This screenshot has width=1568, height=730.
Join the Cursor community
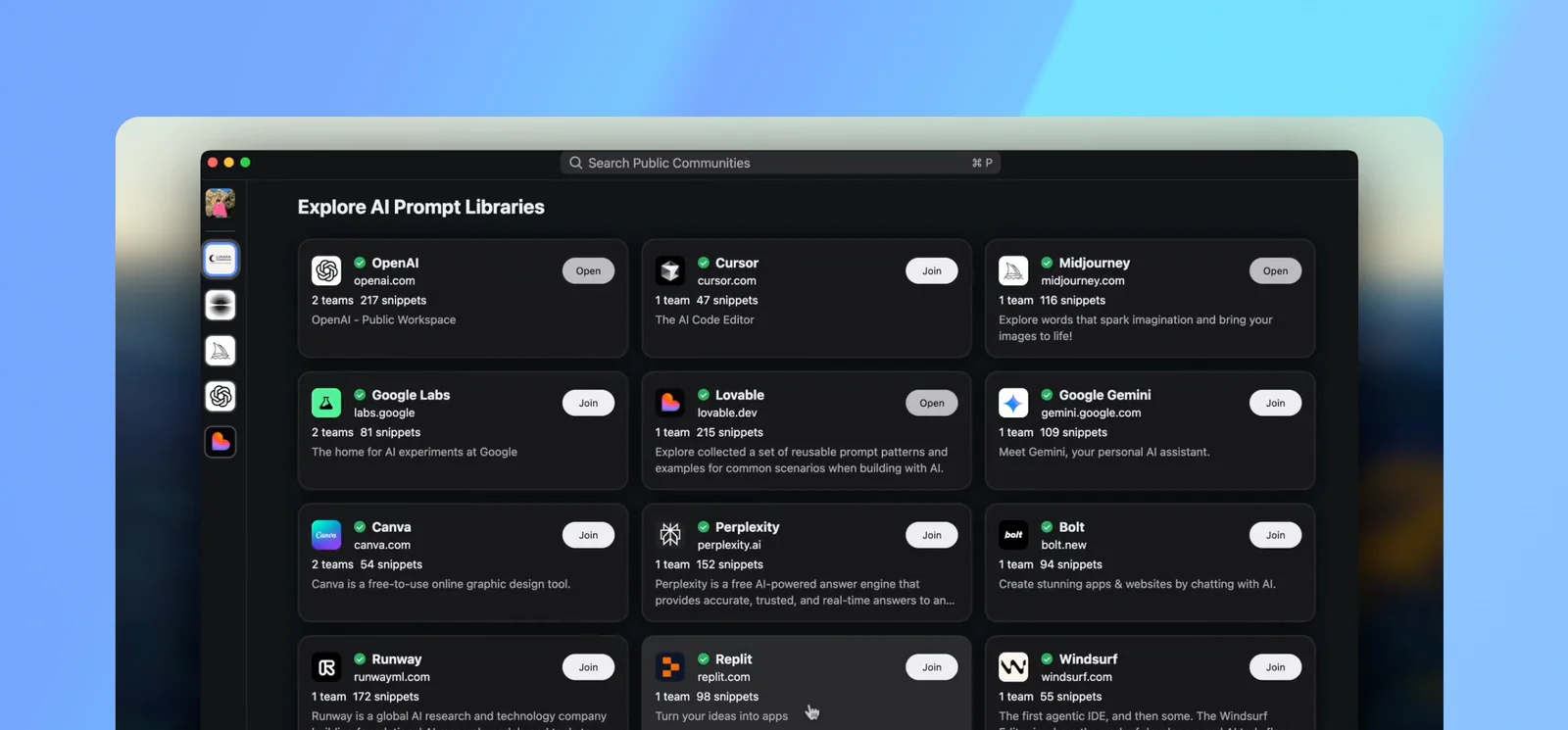click(x=931, y=271)
